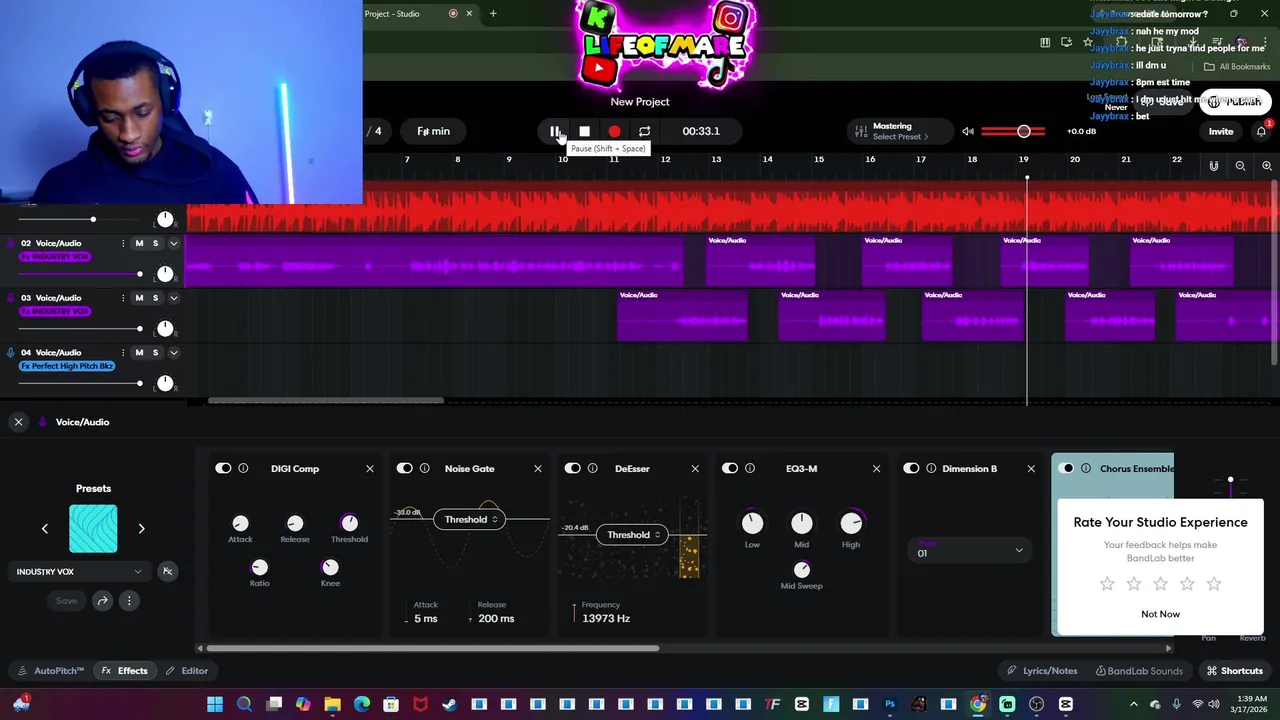Share preset using the arrow icon
1280x720 pixels.
pyautogui.click(x=102, y=601)
